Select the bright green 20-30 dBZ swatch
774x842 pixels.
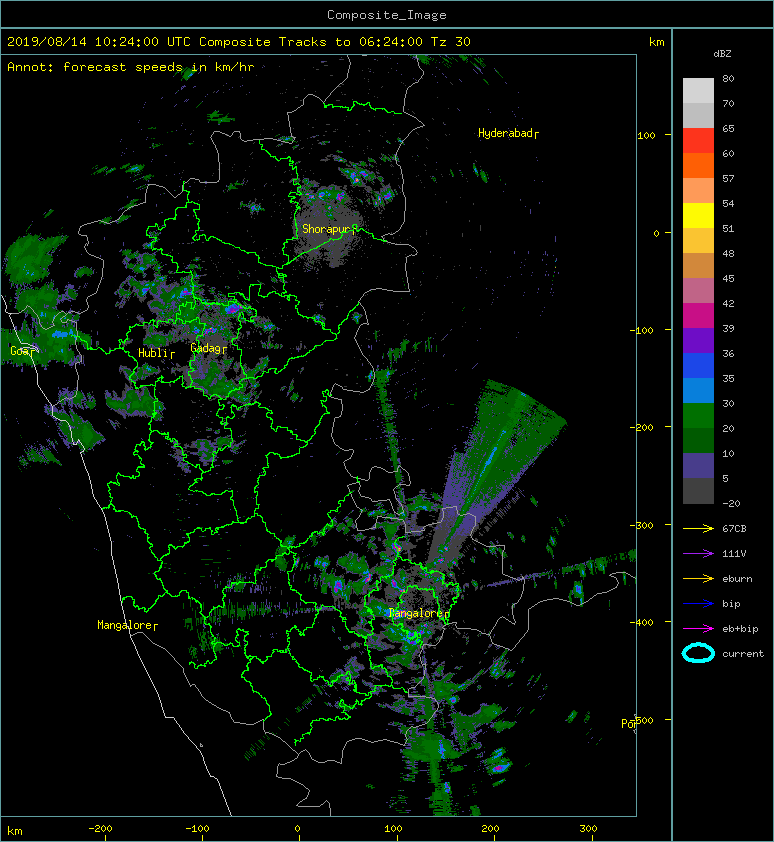[698, 416]
